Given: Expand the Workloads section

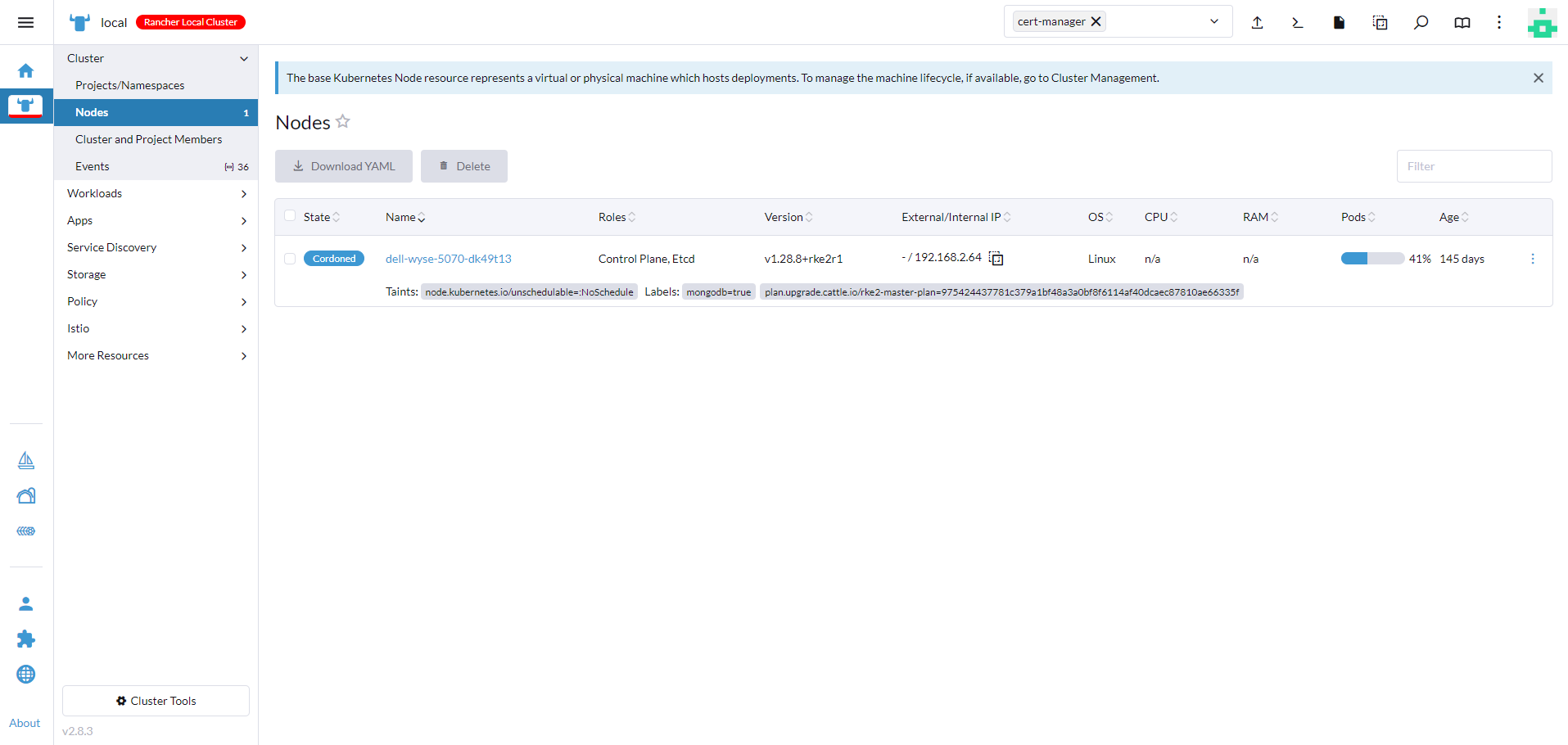Looking at the screenshot, I should pos(156,193).
